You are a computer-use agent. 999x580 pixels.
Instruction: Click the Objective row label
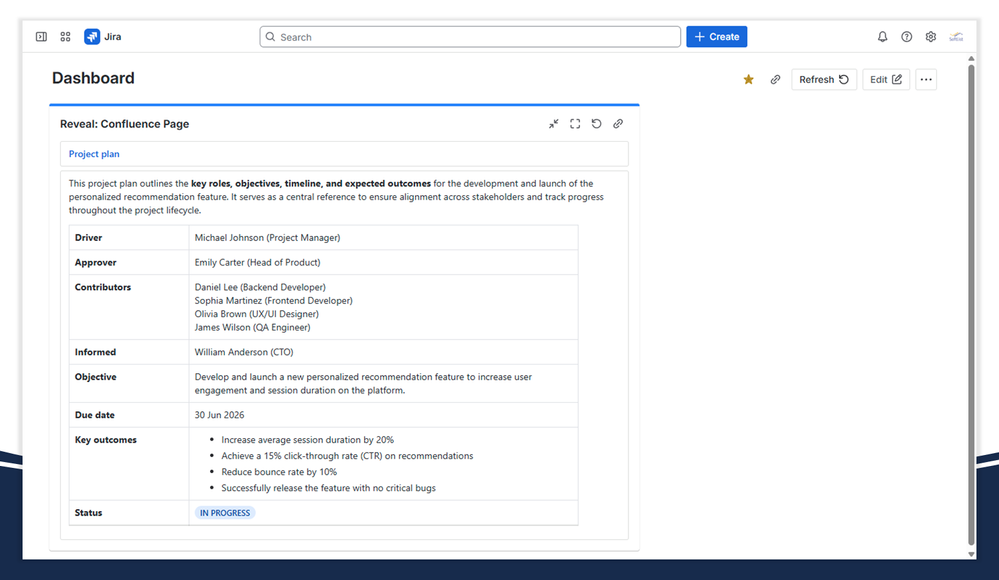coord(96,377)
